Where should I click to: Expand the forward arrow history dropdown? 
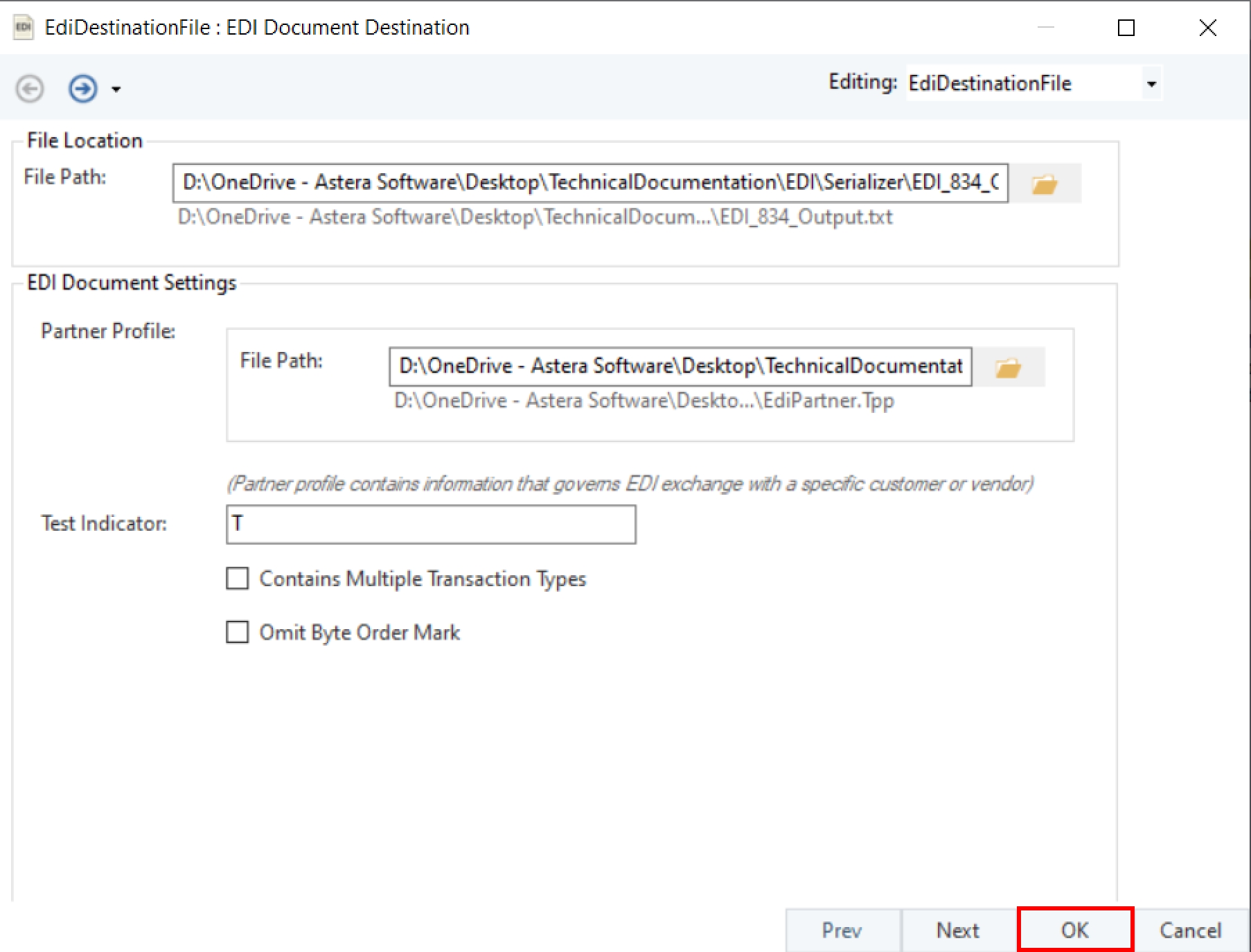116,89
